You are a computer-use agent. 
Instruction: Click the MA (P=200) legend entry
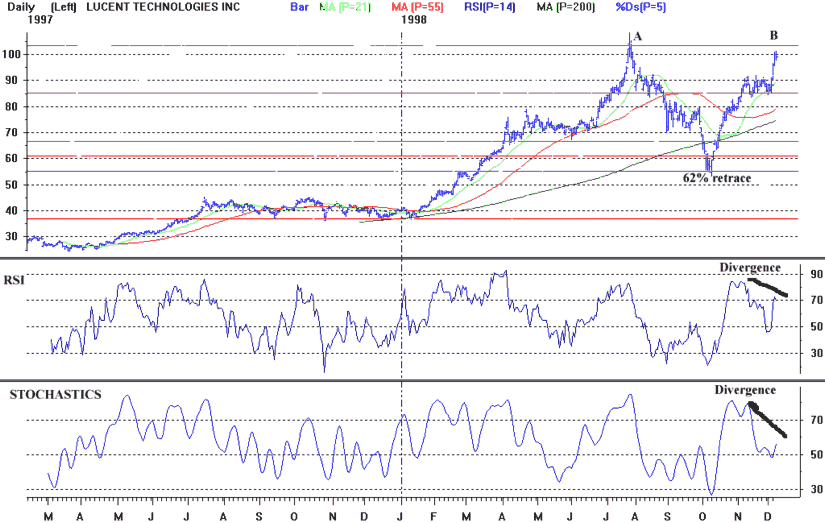click(566, 7)
